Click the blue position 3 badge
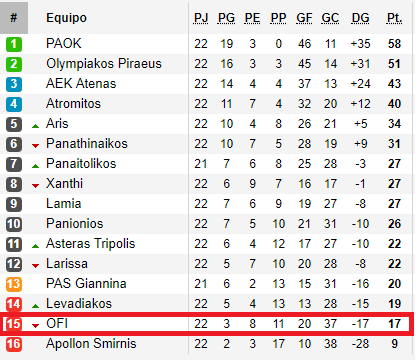Viewport: 416px width, 360px height. 14,84
